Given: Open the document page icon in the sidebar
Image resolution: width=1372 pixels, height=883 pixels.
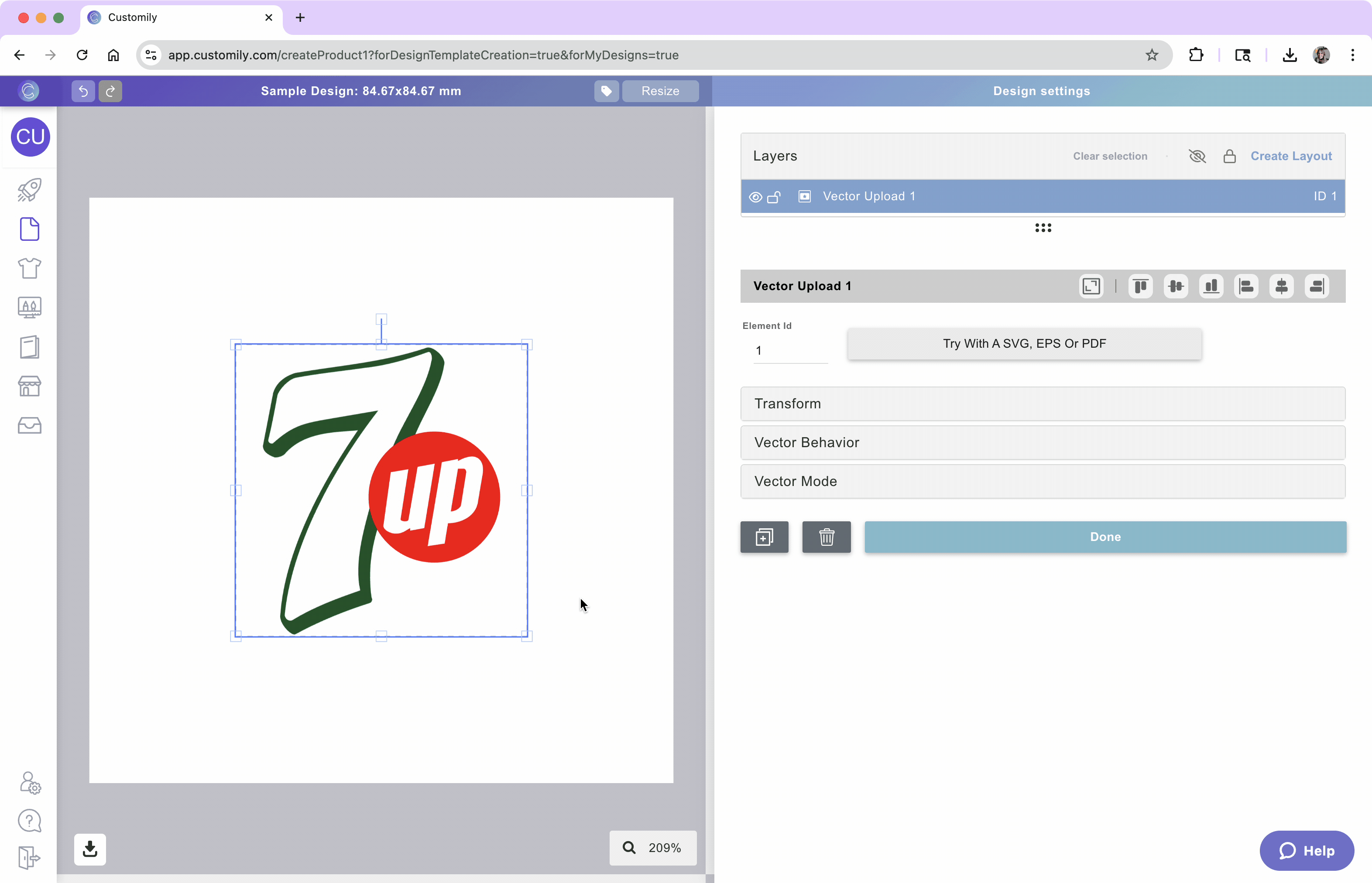Looking at the screenshot, I should [x=29, y=229].
